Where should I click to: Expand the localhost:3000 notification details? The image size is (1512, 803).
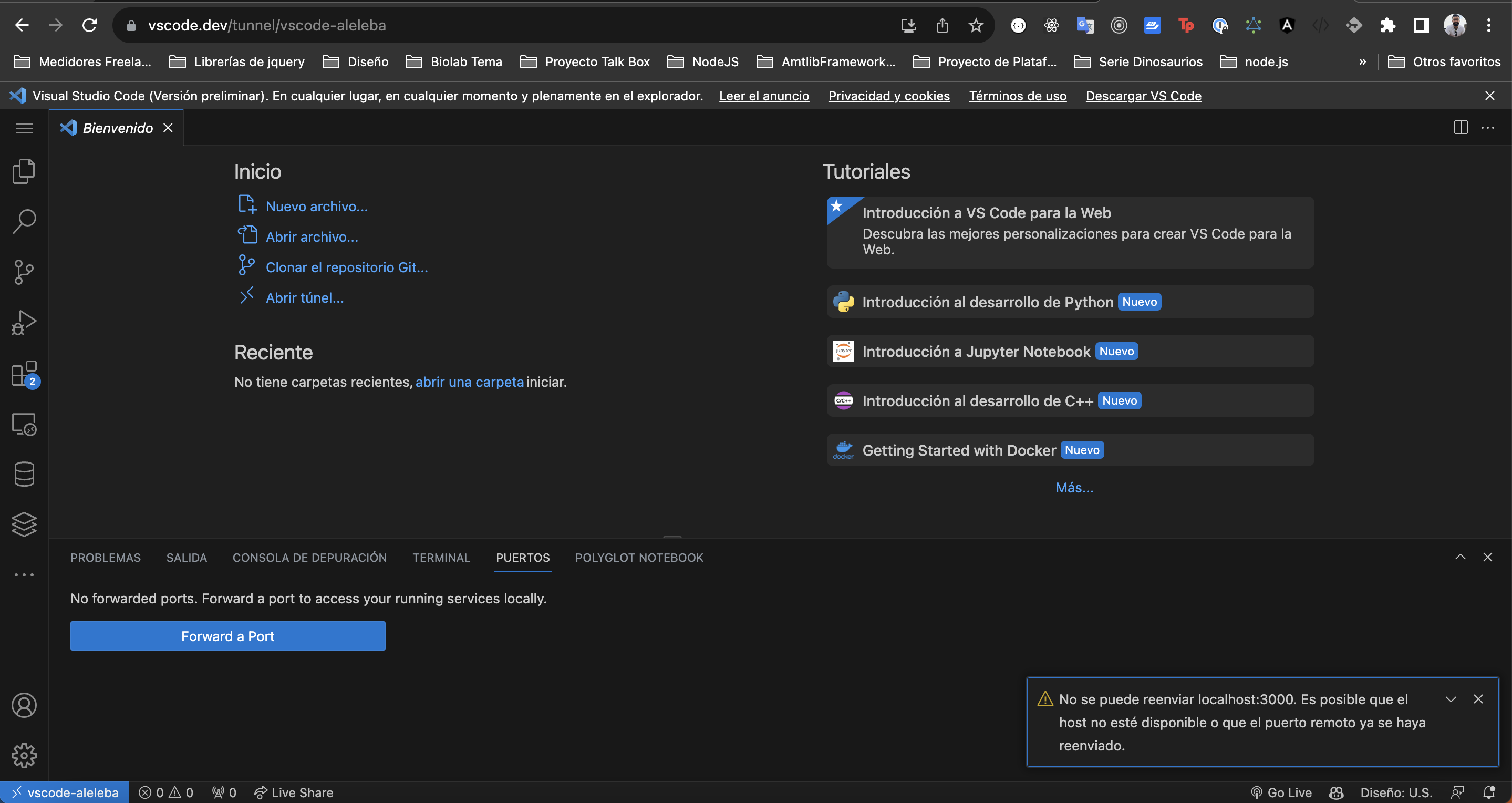1451,699
